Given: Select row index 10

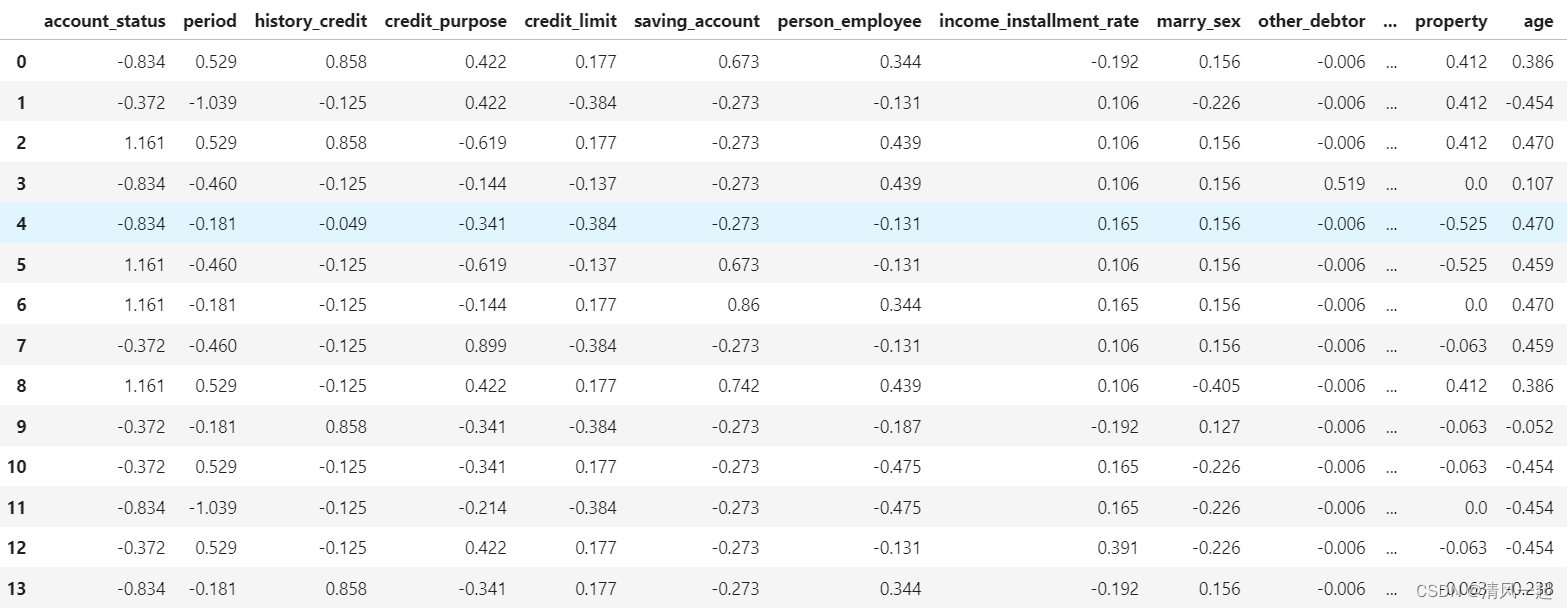Looking at the screenshot, I should 17,467.
